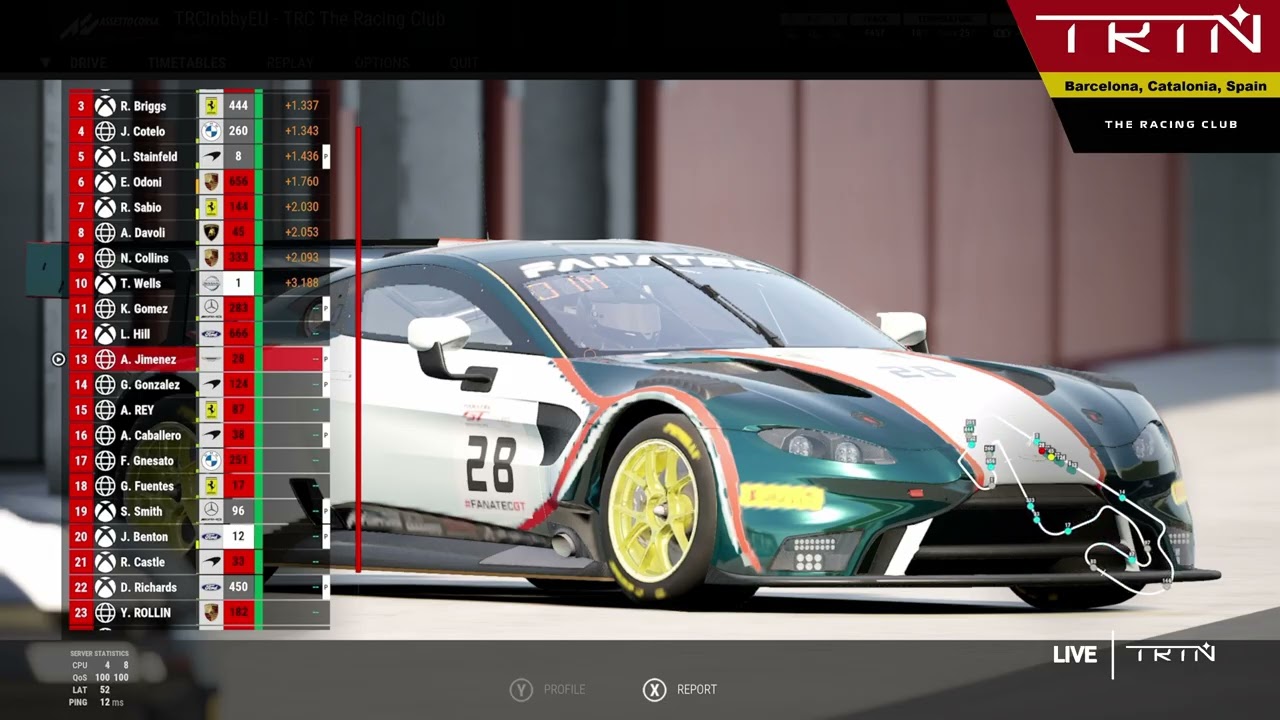
Task: Select the Xbox icon beside T. Wells
Action: [105, 283]
